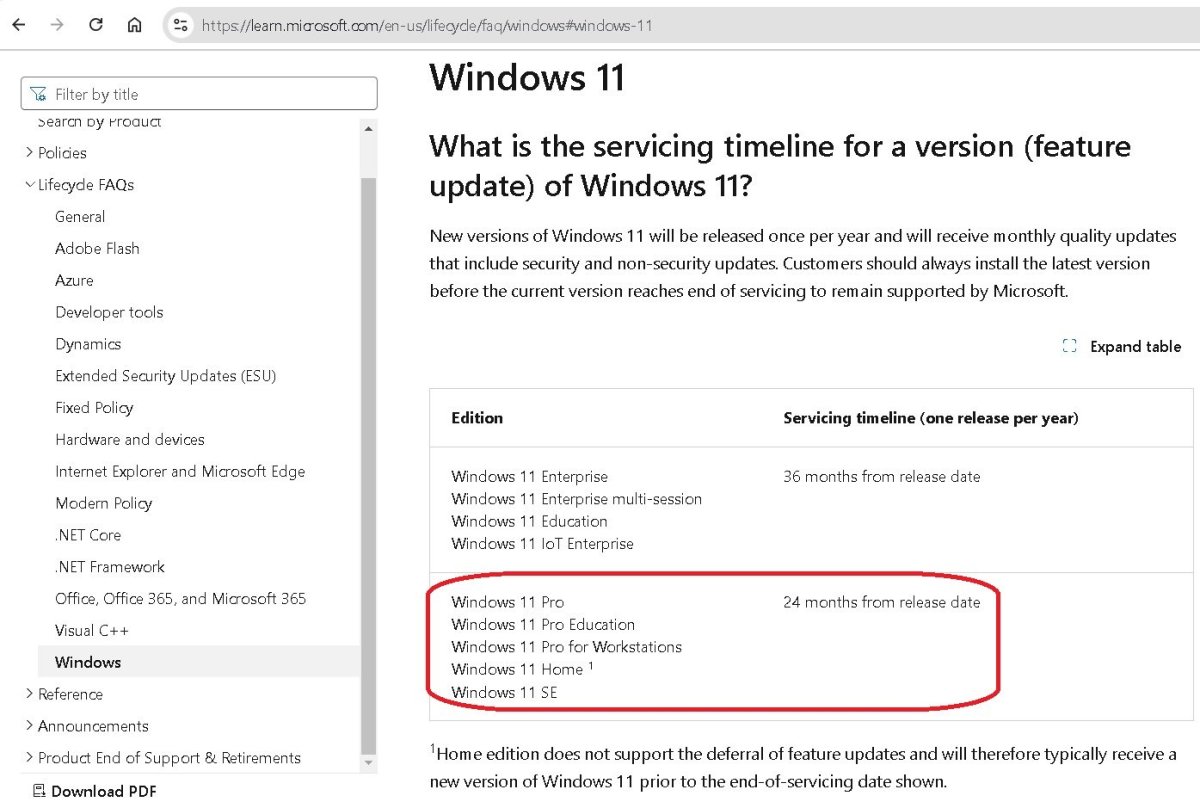The height and width of the screenshot is (808, 1200).
Task: Open the browser home page
Action: (134, 25)
